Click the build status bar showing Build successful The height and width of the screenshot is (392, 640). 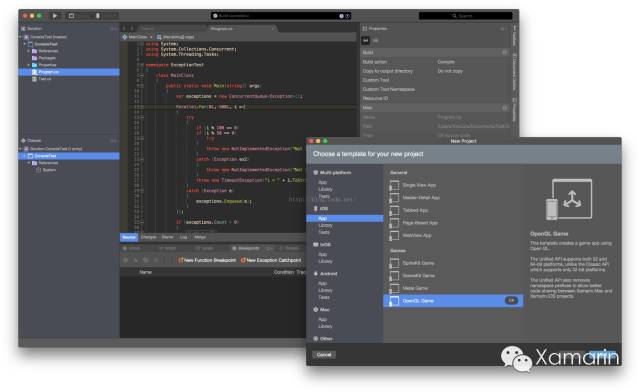point(281,16)
